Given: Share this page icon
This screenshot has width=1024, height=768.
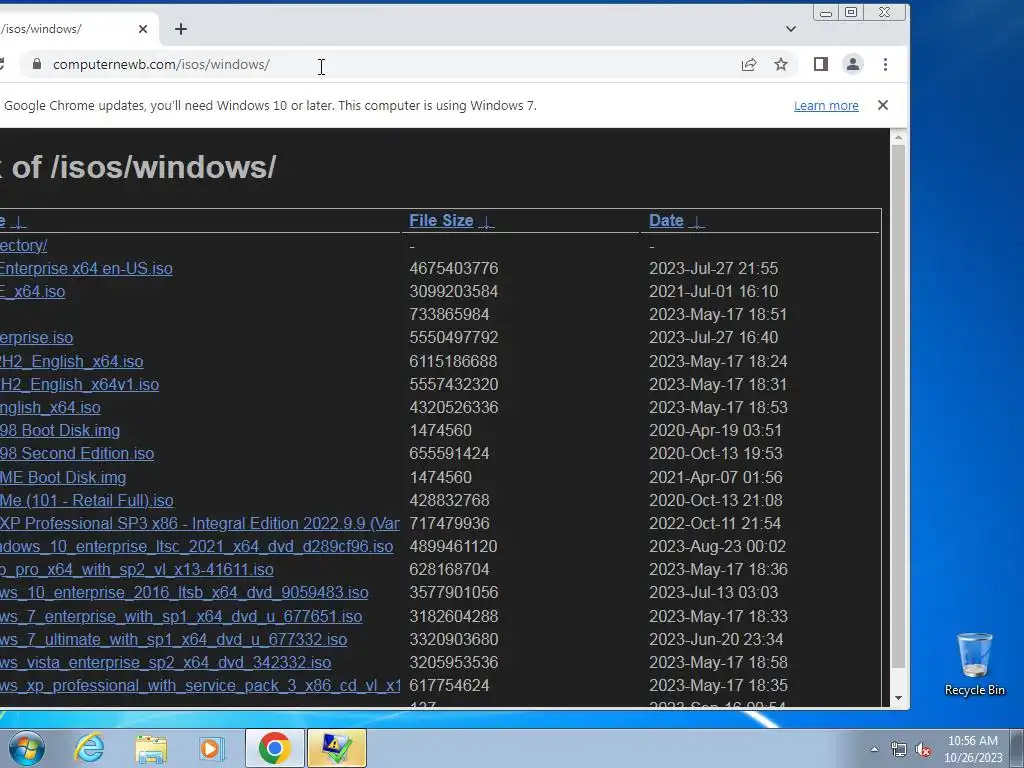Looking at the screenshot, I should 748,64.
